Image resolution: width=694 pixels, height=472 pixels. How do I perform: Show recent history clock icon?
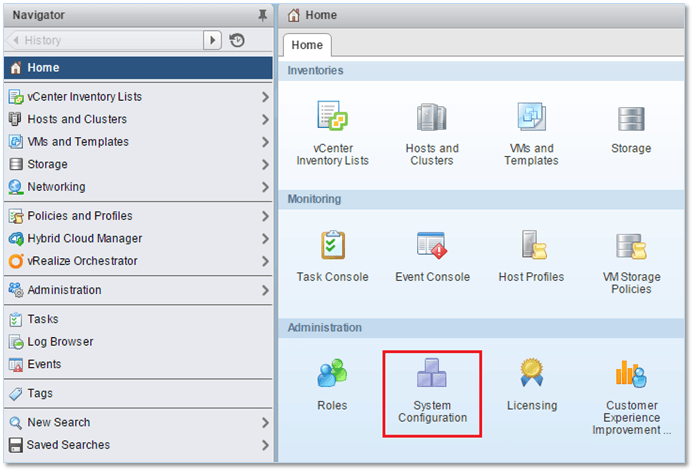[237, 40]
